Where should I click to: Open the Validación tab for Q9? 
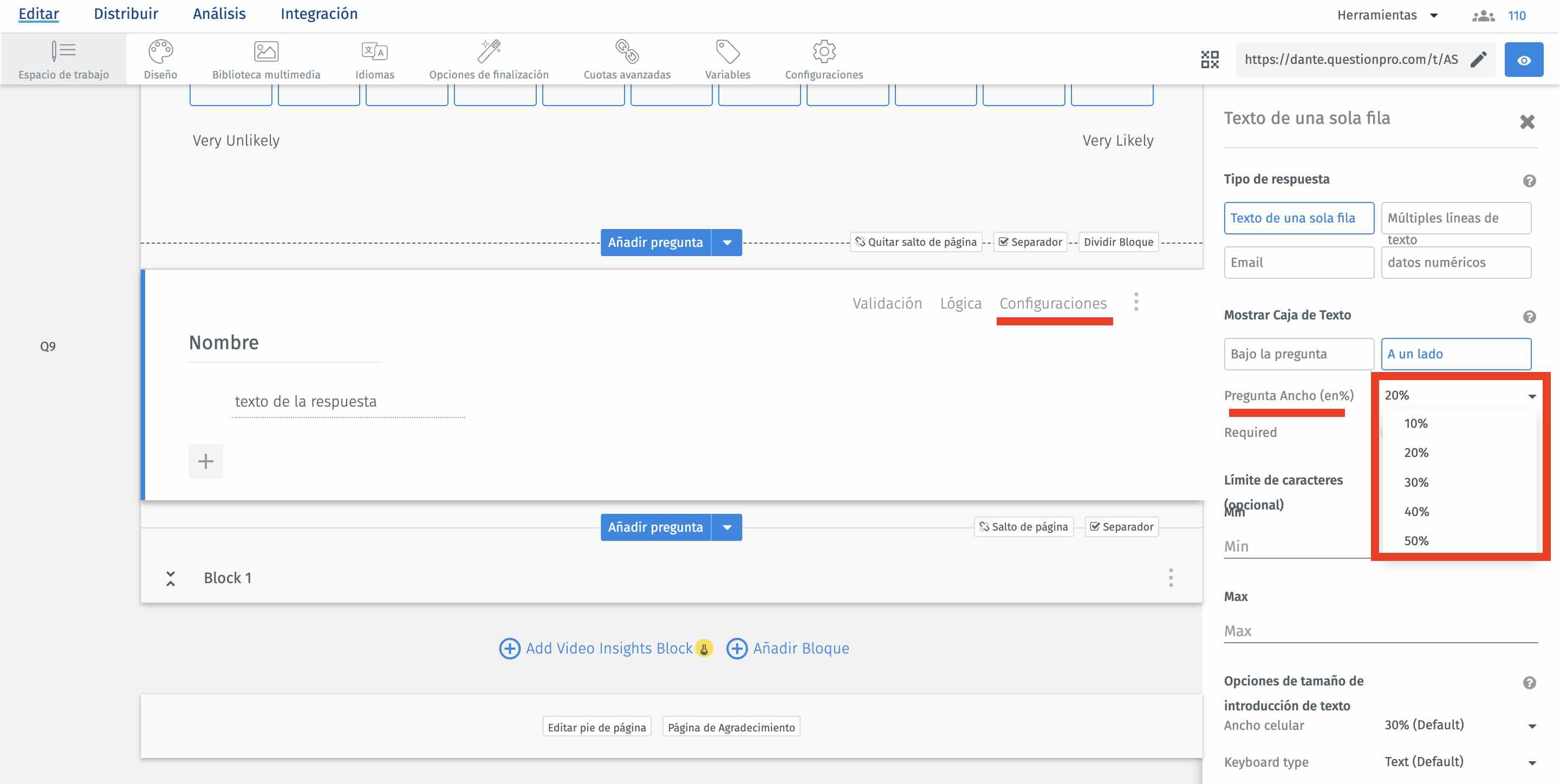click(887, 303)
